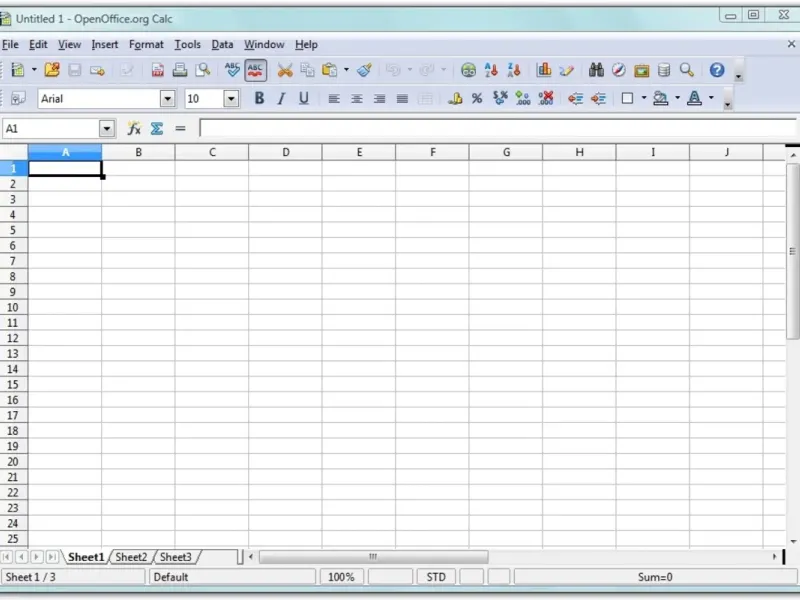800x600 pixels.
Task: Open the Gallery icon
Action: click(641, 70)
